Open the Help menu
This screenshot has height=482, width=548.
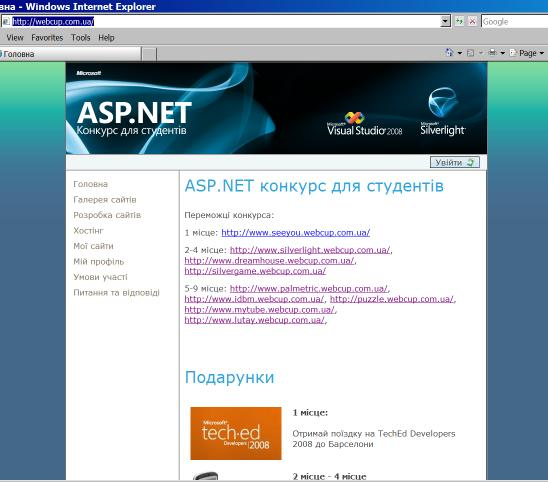106,38
